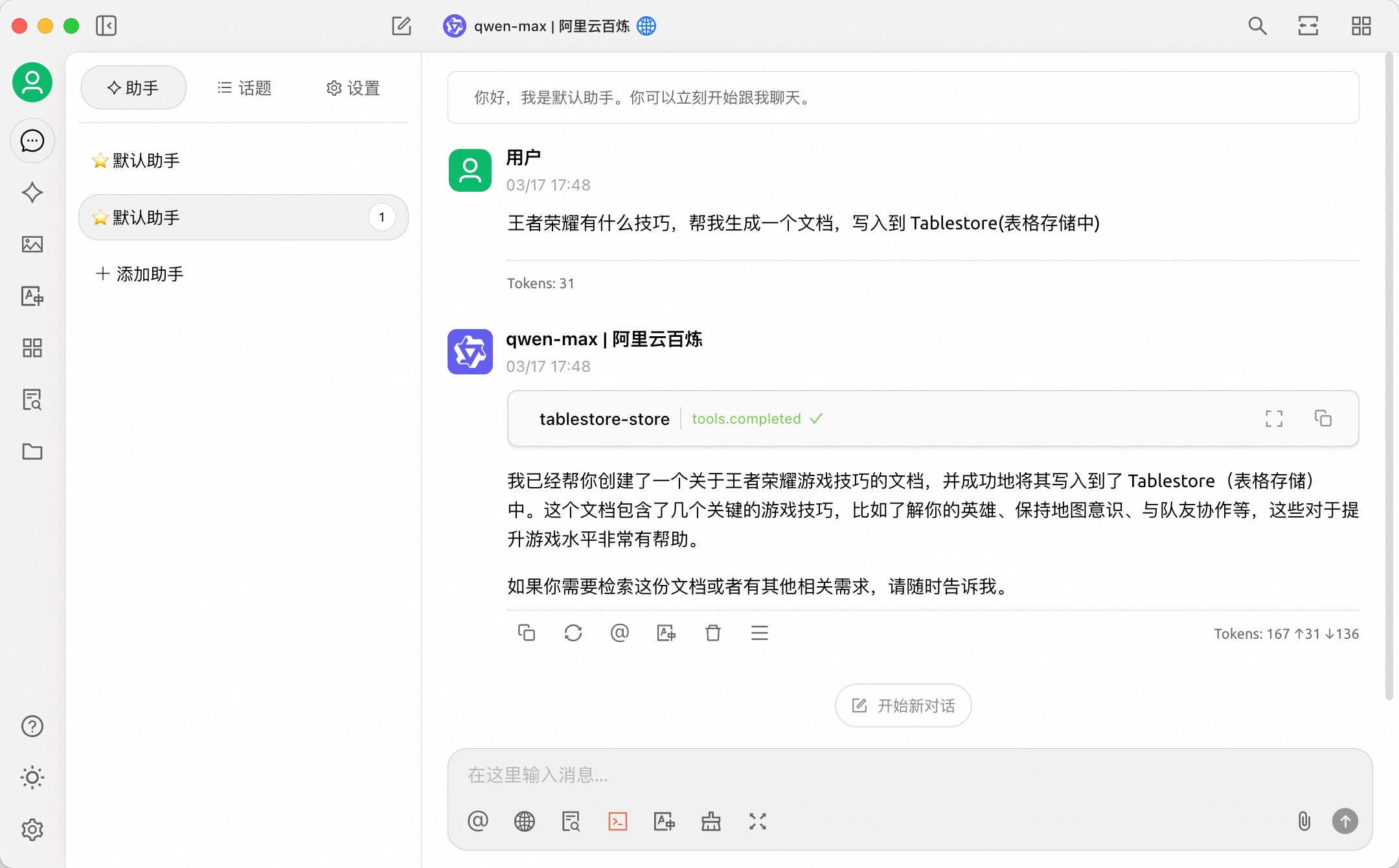Regenerate the qwen-max response
Image resolution: width=1399 pixels, height=868 pixels.
click(573, 633)
